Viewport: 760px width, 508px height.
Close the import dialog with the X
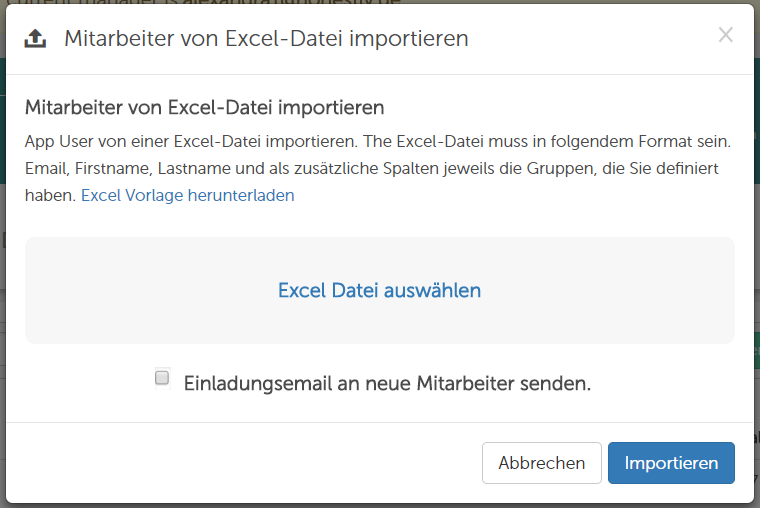(x=726, y=35)
